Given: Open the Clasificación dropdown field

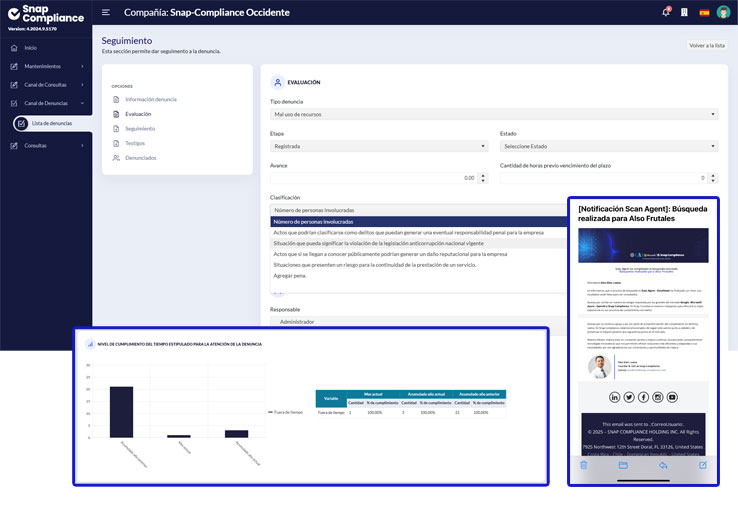Looking at the screenshot, I should point(419,210).
